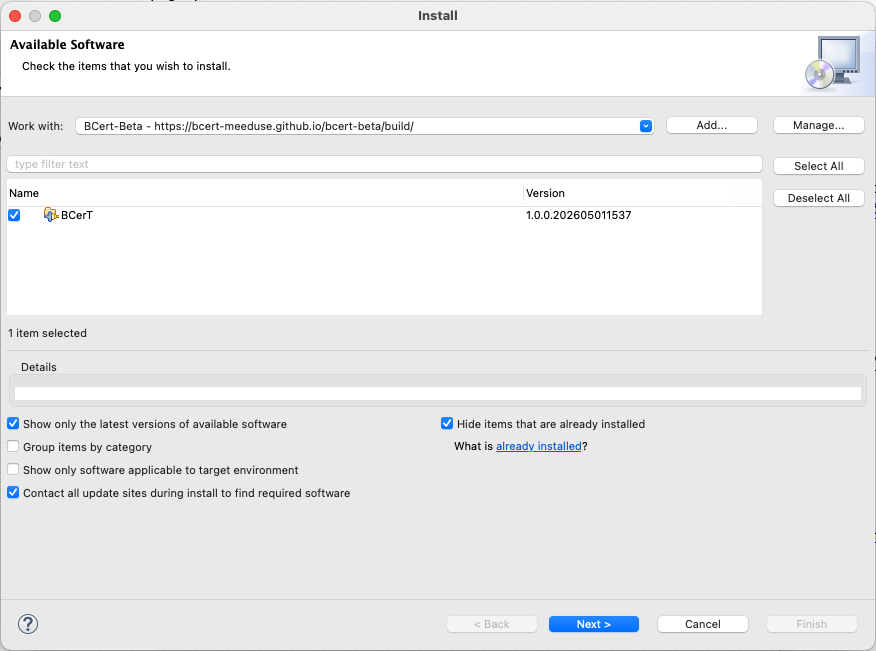
Task: Click the Manage... button
Action: tap(818, 125)
